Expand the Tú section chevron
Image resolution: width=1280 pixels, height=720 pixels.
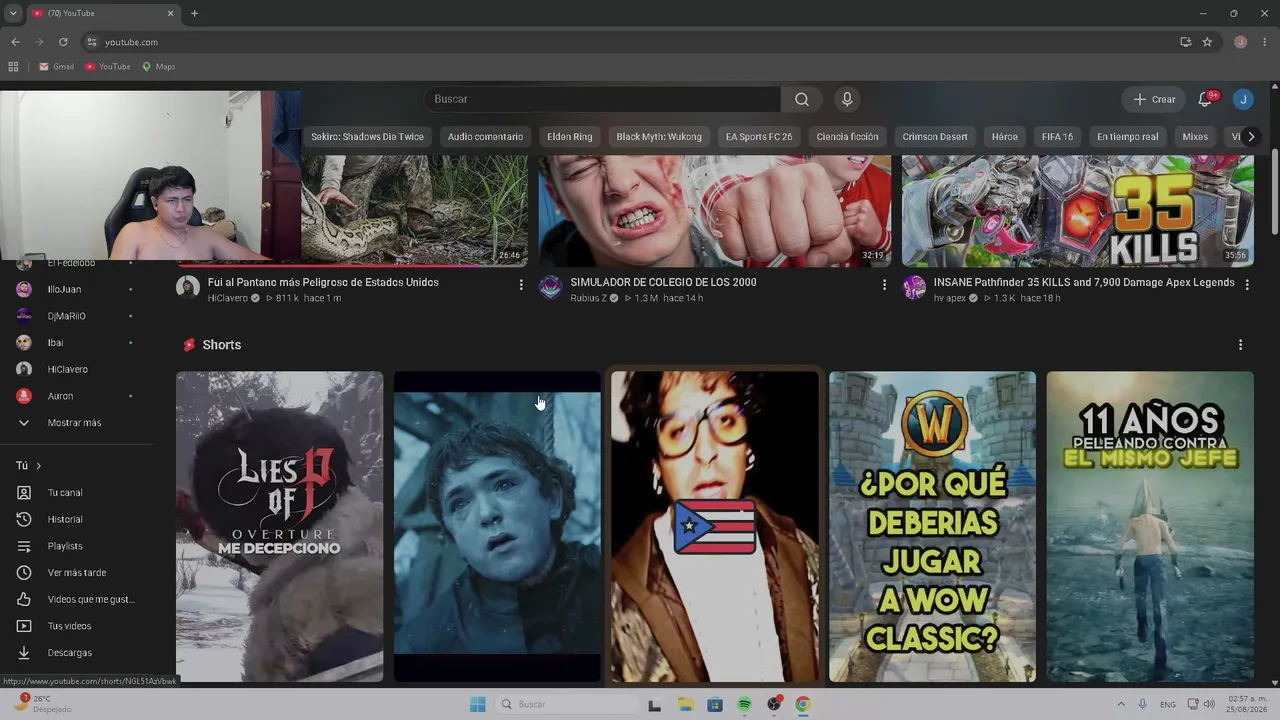pos(39,466)
